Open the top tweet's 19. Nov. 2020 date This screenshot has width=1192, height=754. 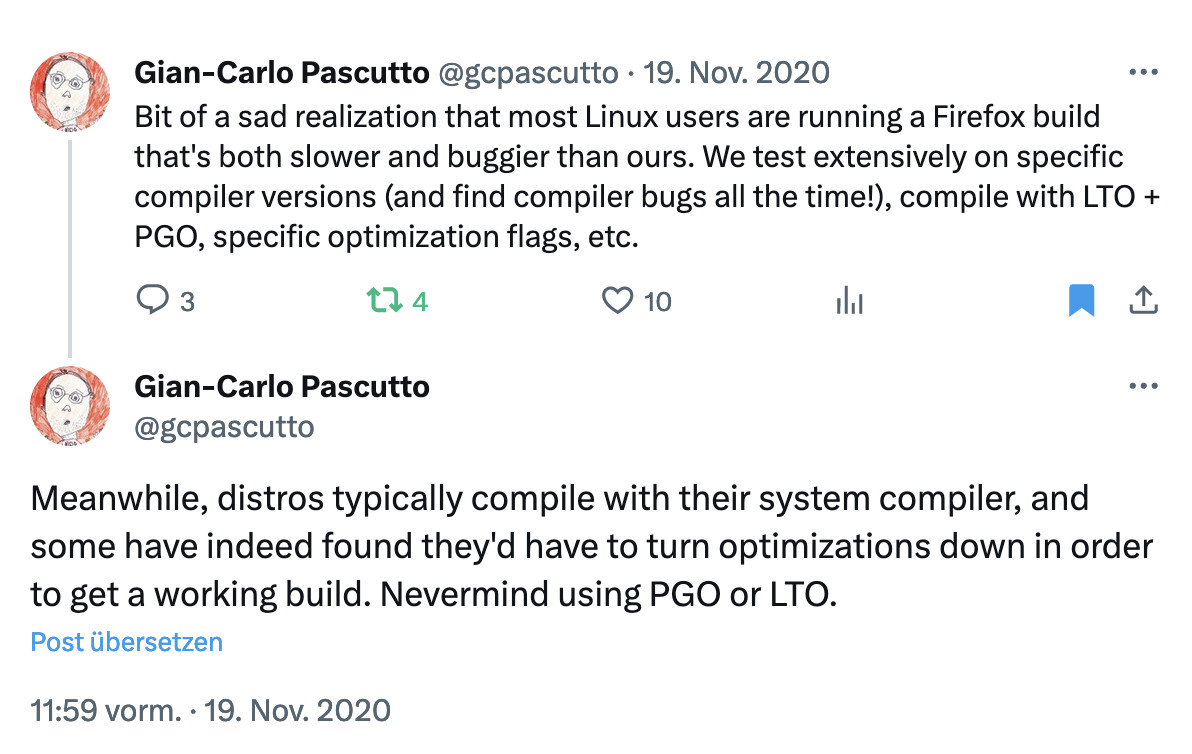tap(736, 73)
